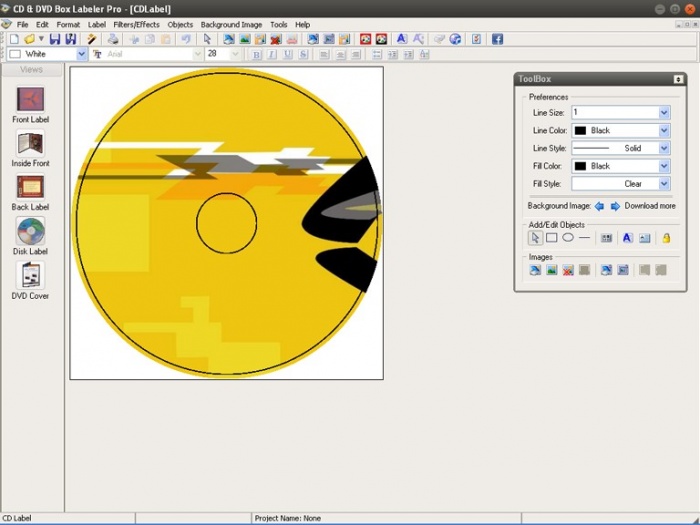Expand the Line Style dropdown

coord(664,148)
